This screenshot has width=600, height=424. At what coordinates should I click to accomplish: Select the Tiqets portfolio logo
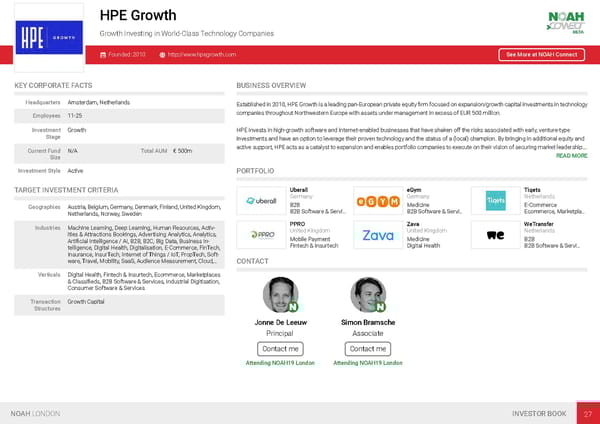click(497, 201)
